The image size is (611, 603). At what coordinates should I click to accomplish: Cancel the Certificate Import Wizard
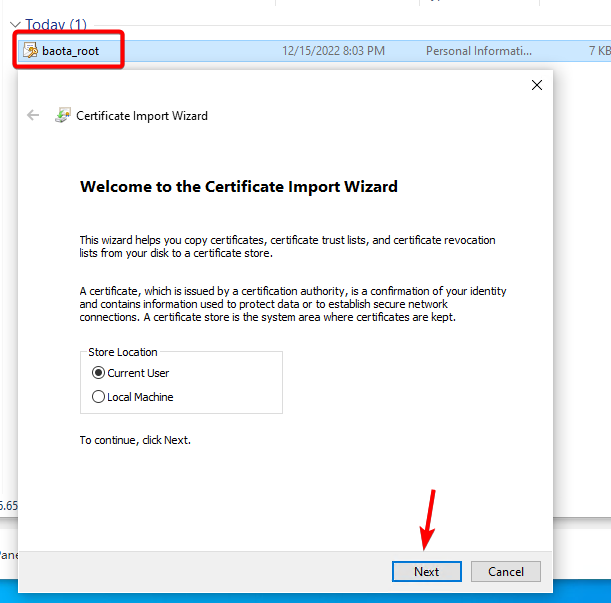tap(505, 571)
